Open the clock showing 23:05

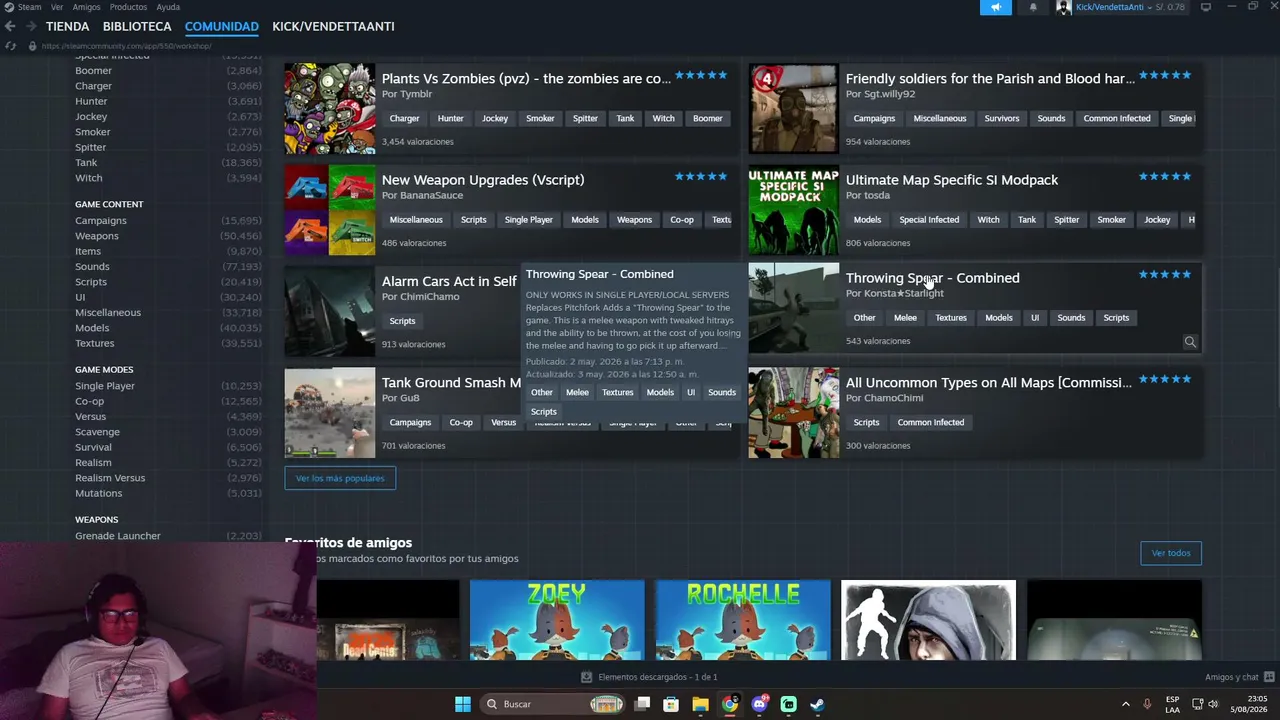point(1250,704)
